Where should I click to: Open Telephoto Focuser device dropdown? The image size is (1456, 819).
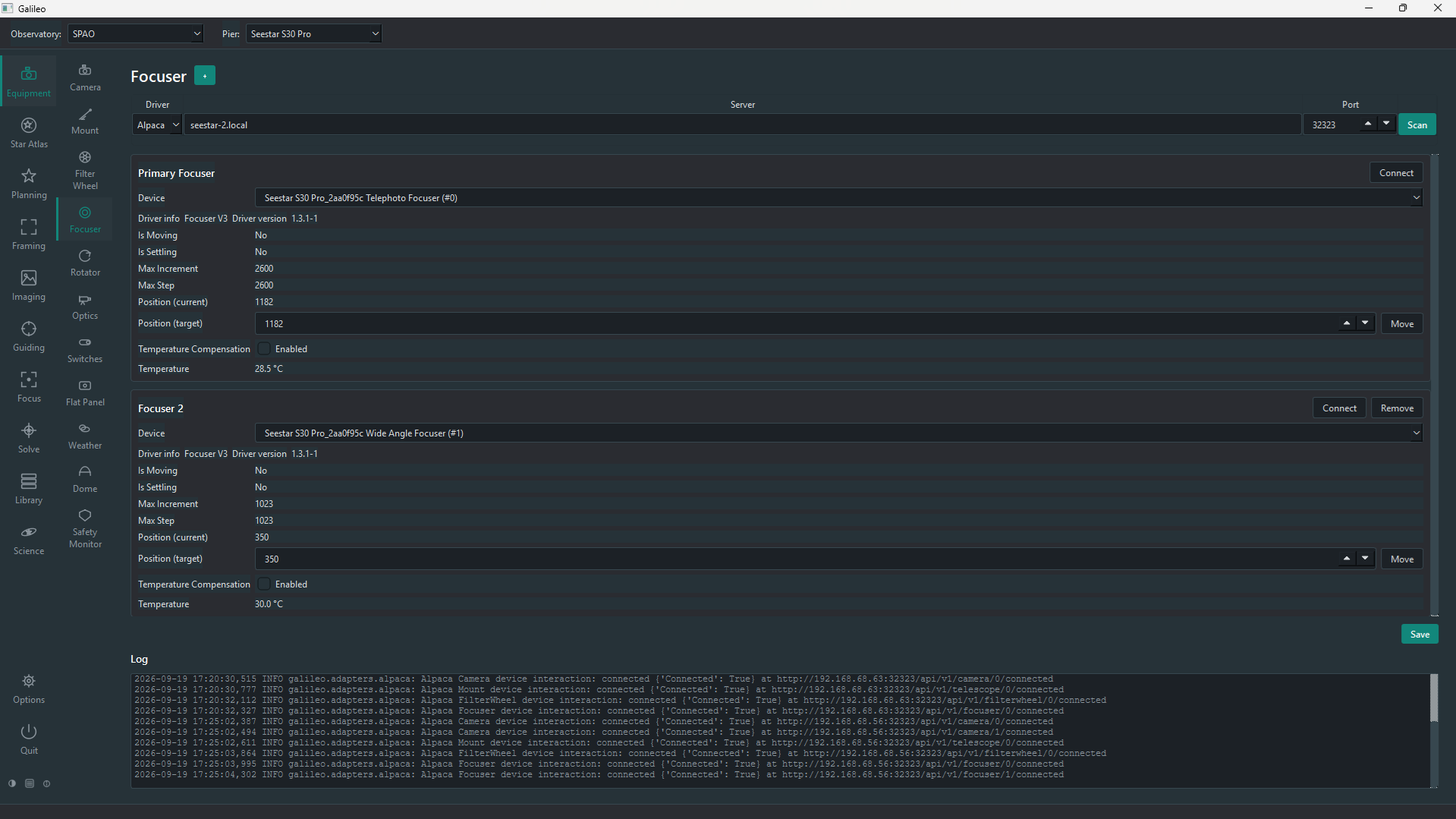pos(838,197)
